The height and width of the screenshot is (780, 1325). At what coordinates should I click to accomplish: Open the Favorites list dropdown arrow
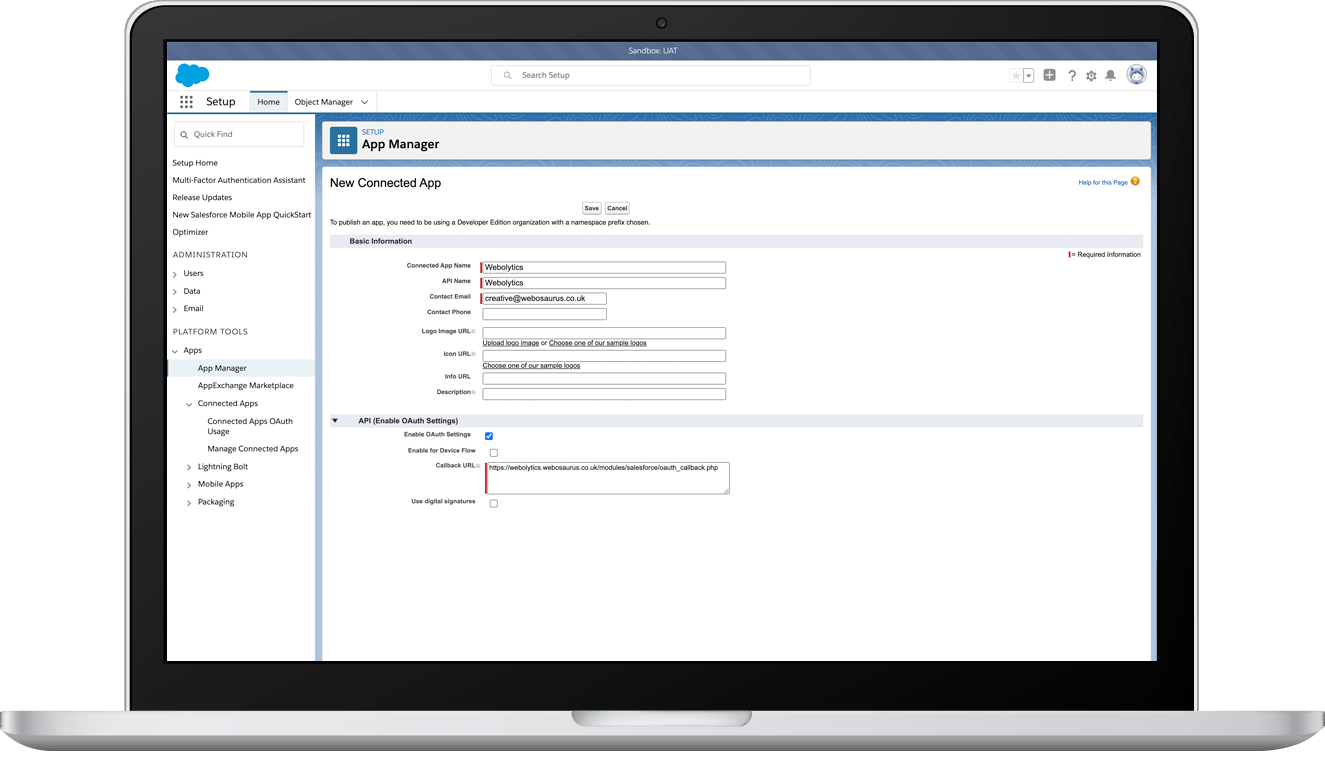click(x=1029, y=75)
